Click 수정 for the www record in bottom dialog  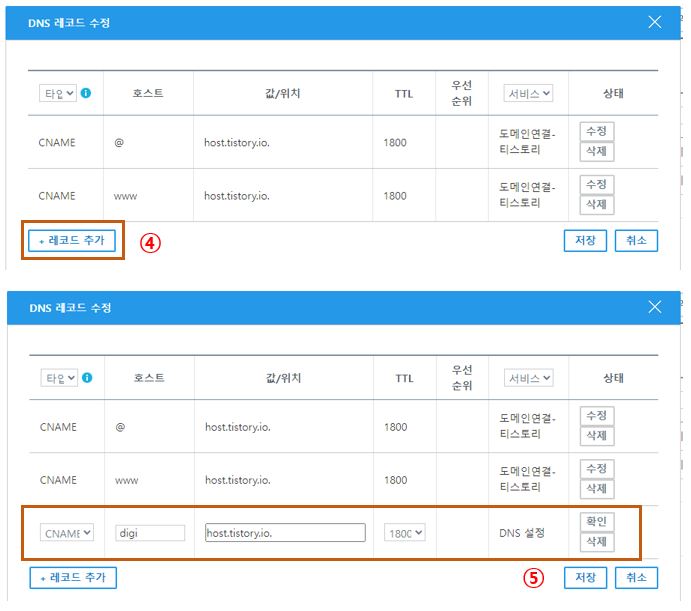pyautogui.click(x=597, y=469)
